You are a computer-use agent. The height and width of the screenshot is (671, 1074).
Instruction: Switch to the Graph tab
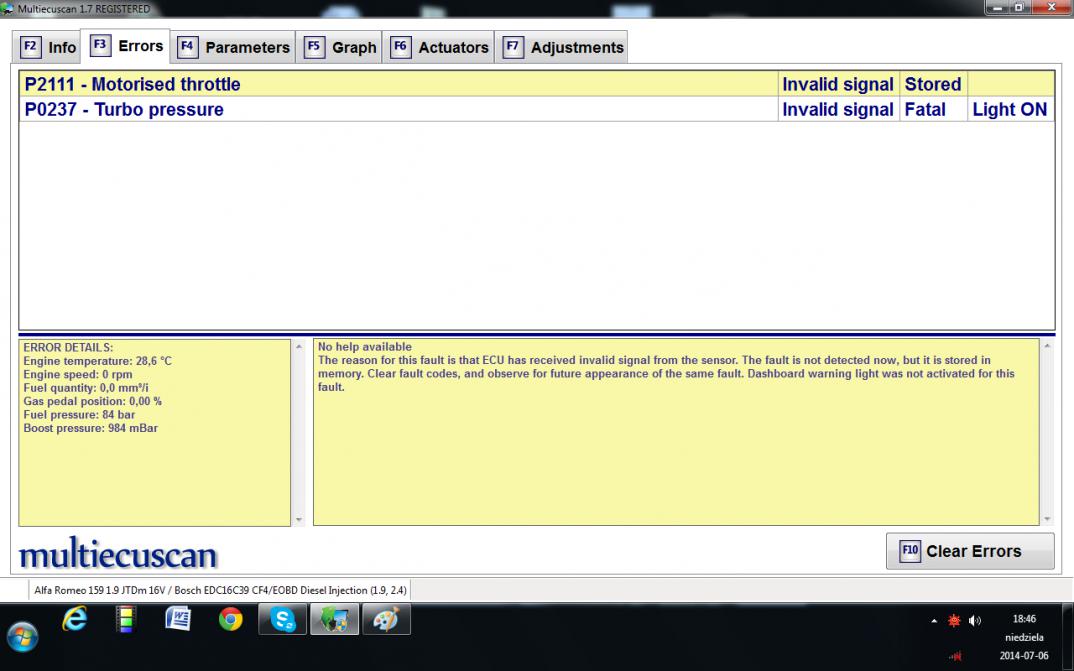(339, 47)
